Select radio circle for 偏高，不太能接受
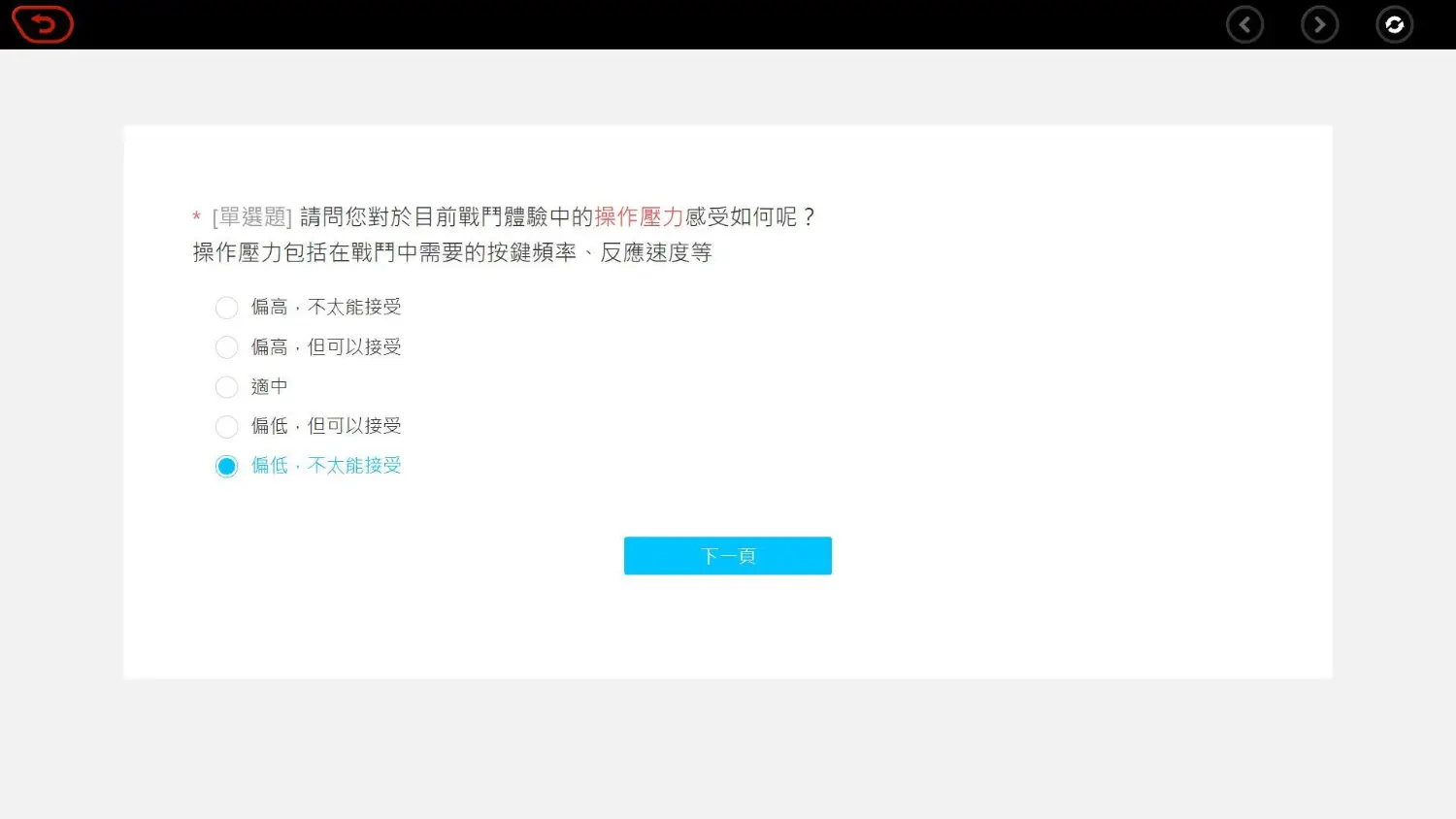1456x819 pixels. (226, 308)
